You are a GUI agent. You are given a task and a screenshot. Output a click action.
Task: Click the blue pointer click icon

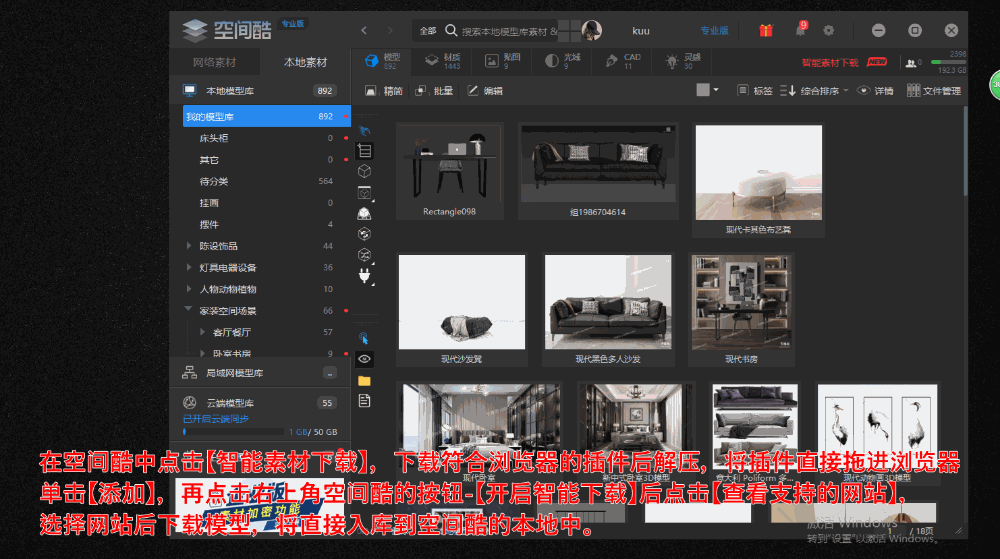point(364,338)
